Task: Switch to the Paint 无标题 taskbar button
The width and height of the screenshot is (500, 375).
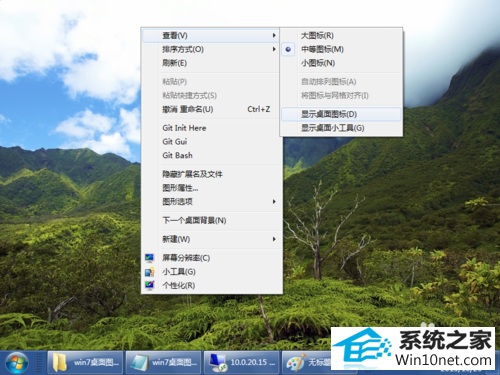Action: pyautogui.click(x=307, y=362)
